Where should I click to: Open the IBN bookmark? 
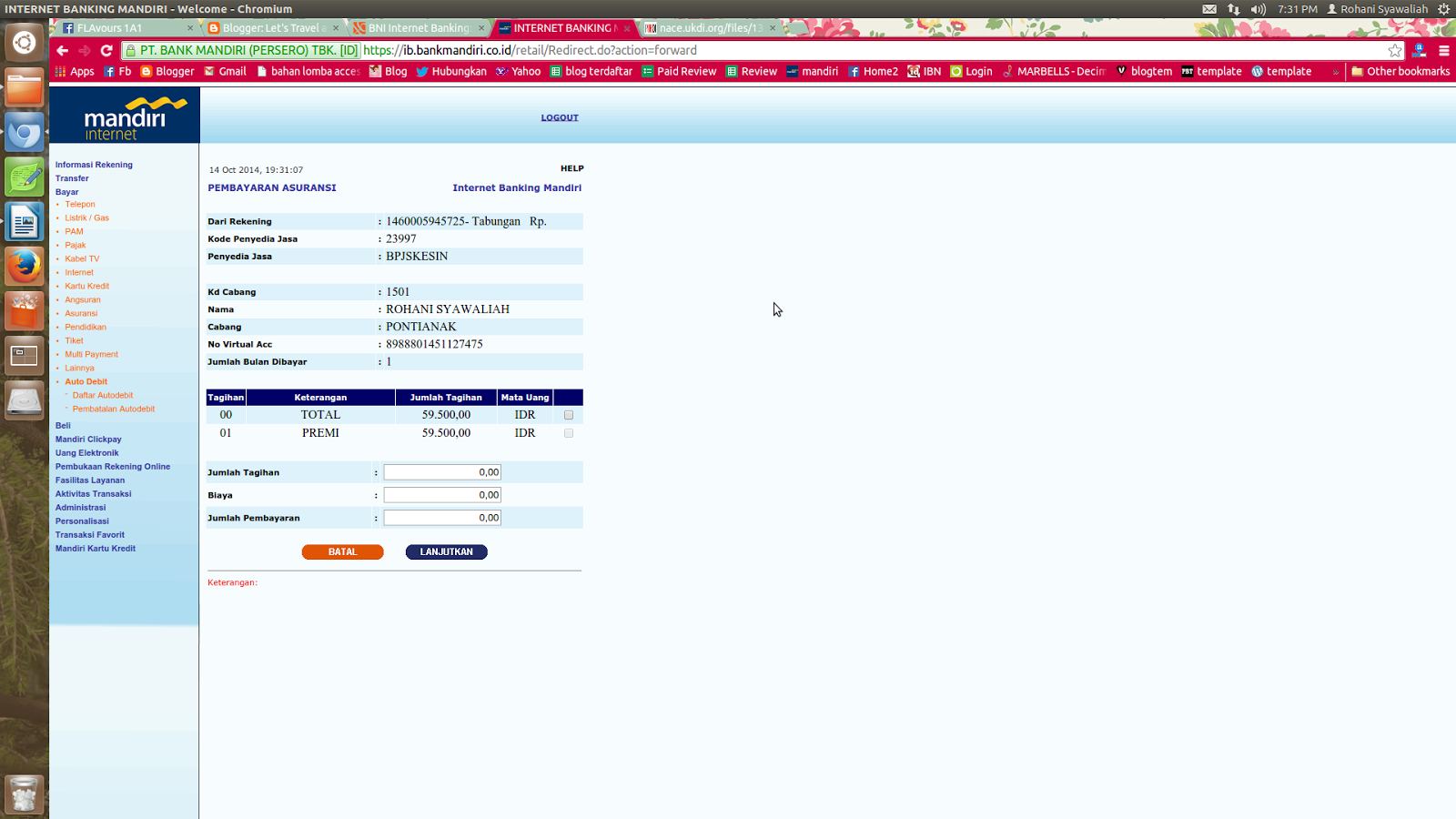[x=925, y=71]
